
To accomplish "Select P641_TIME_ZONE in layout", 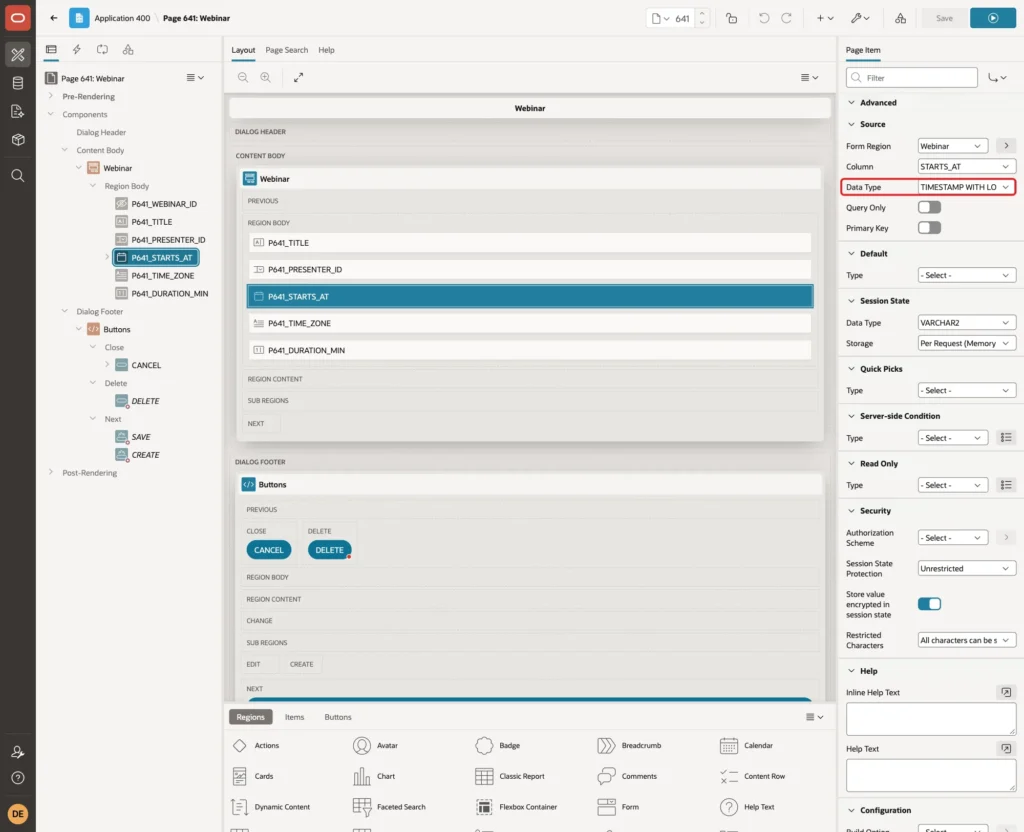I will pyautogui.click(x=530, y=323).
